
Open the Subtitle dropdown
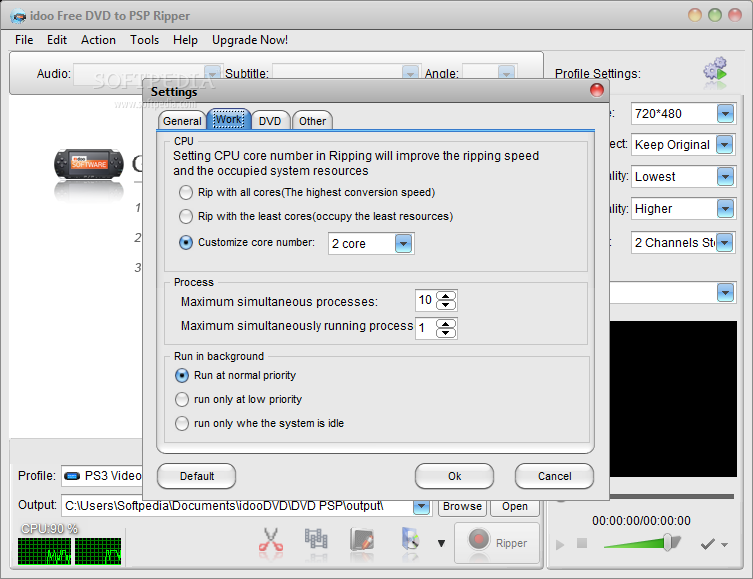410,73
